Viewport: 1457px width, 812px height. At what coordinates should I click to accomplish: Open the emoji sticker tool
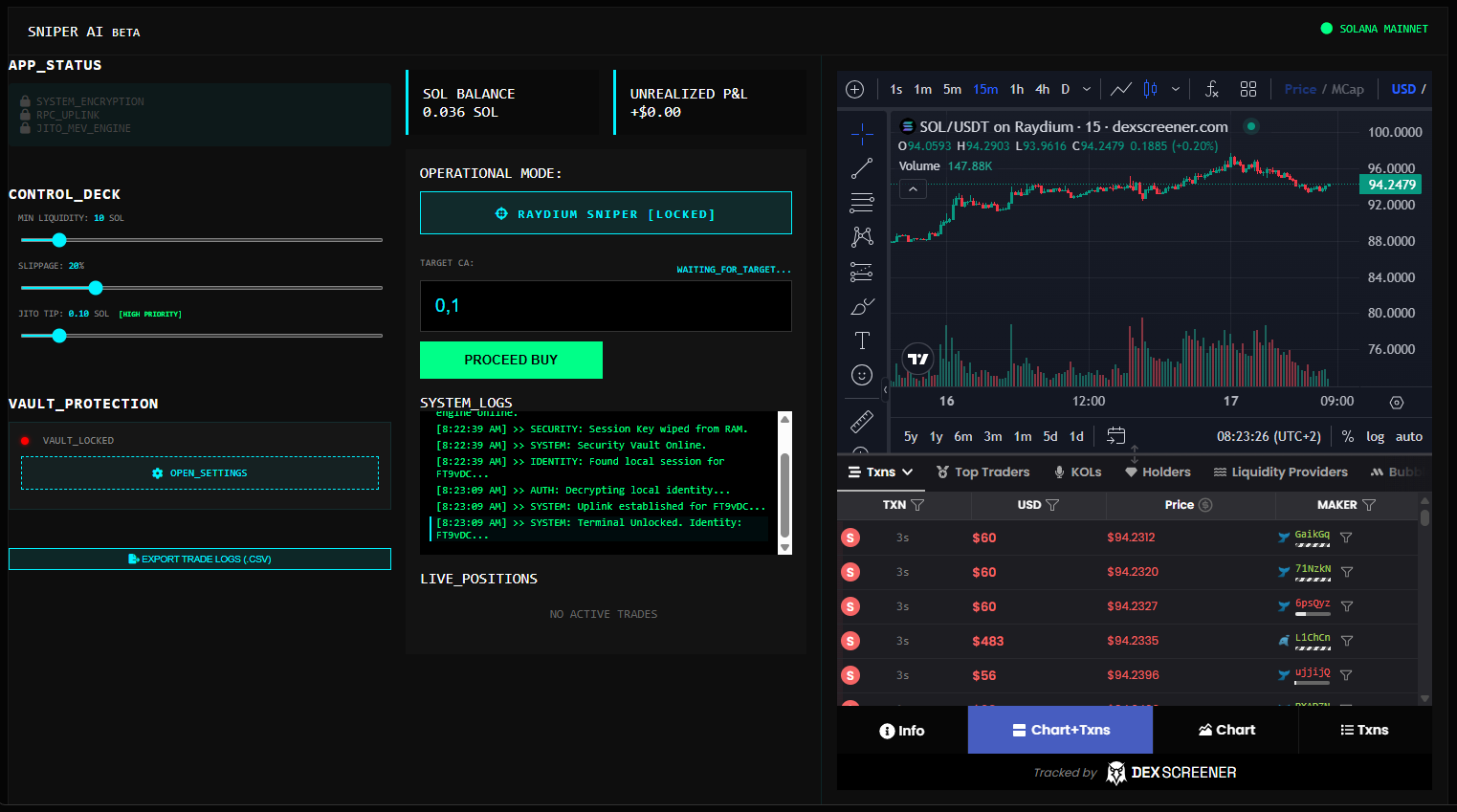tap(862, 375)
